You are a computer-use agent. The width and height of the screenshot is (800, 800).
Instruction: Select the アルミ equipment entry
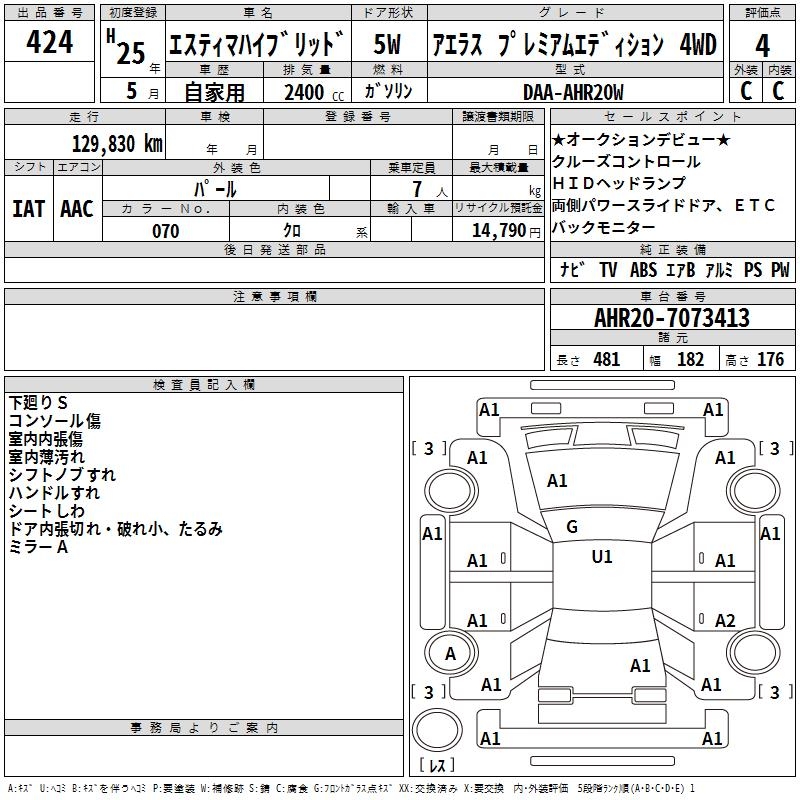[719, 270]
